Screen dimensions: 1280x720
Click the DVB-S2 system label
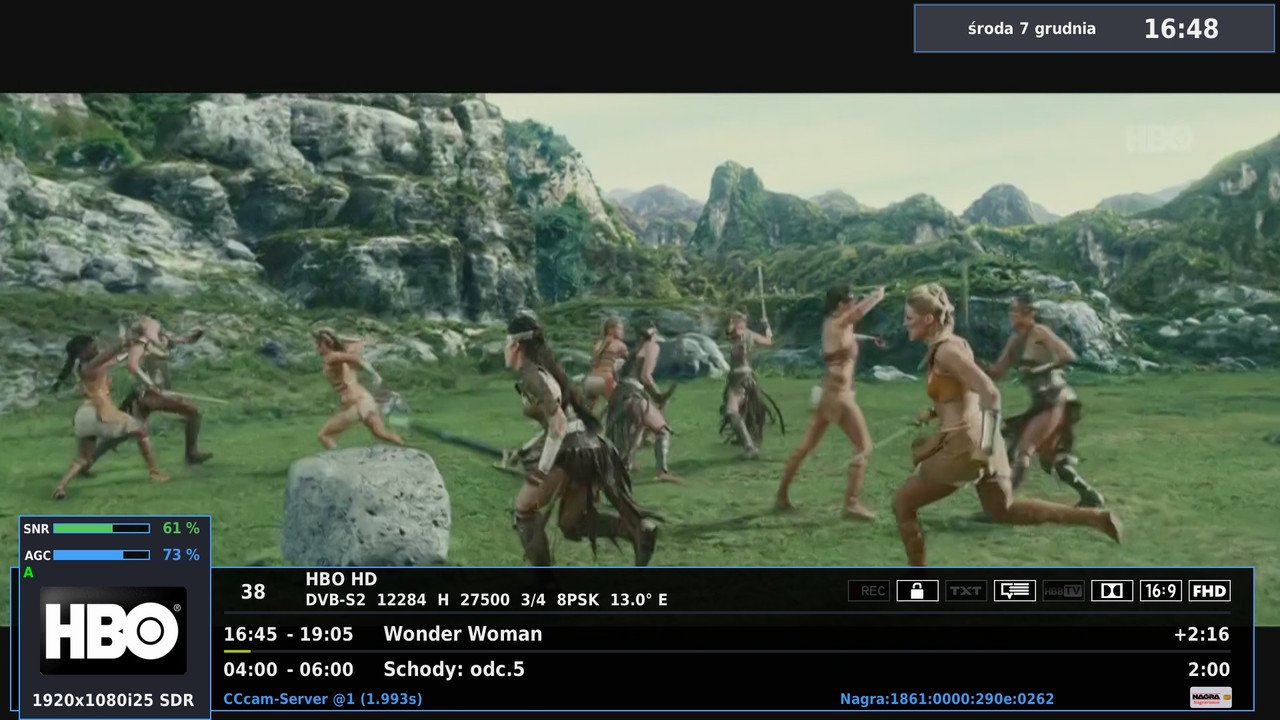pyautogui.click(x=335, y=600)
